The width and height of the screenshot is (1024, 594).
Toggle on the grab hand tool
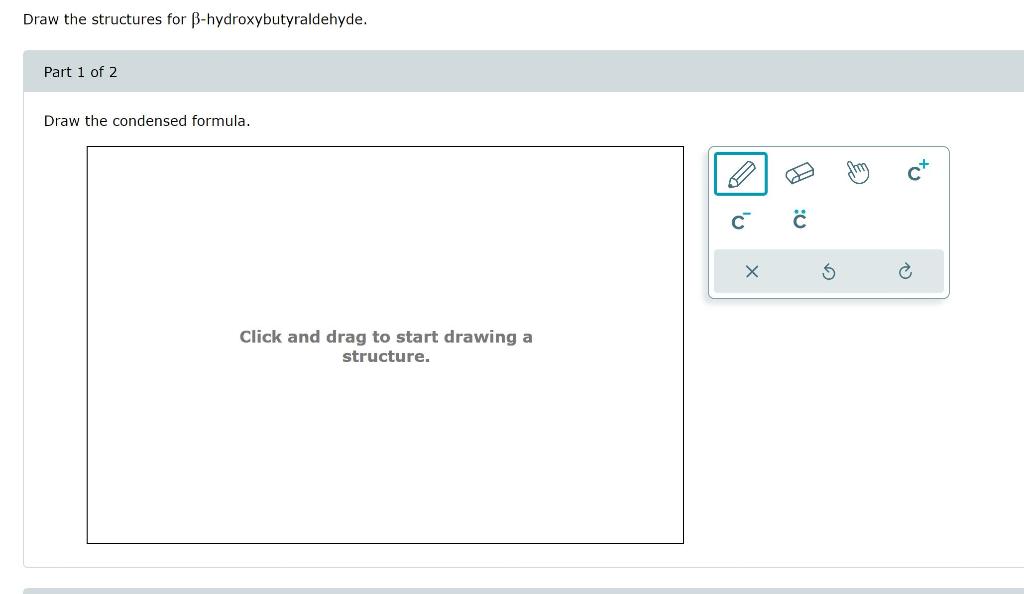(858, 173)
